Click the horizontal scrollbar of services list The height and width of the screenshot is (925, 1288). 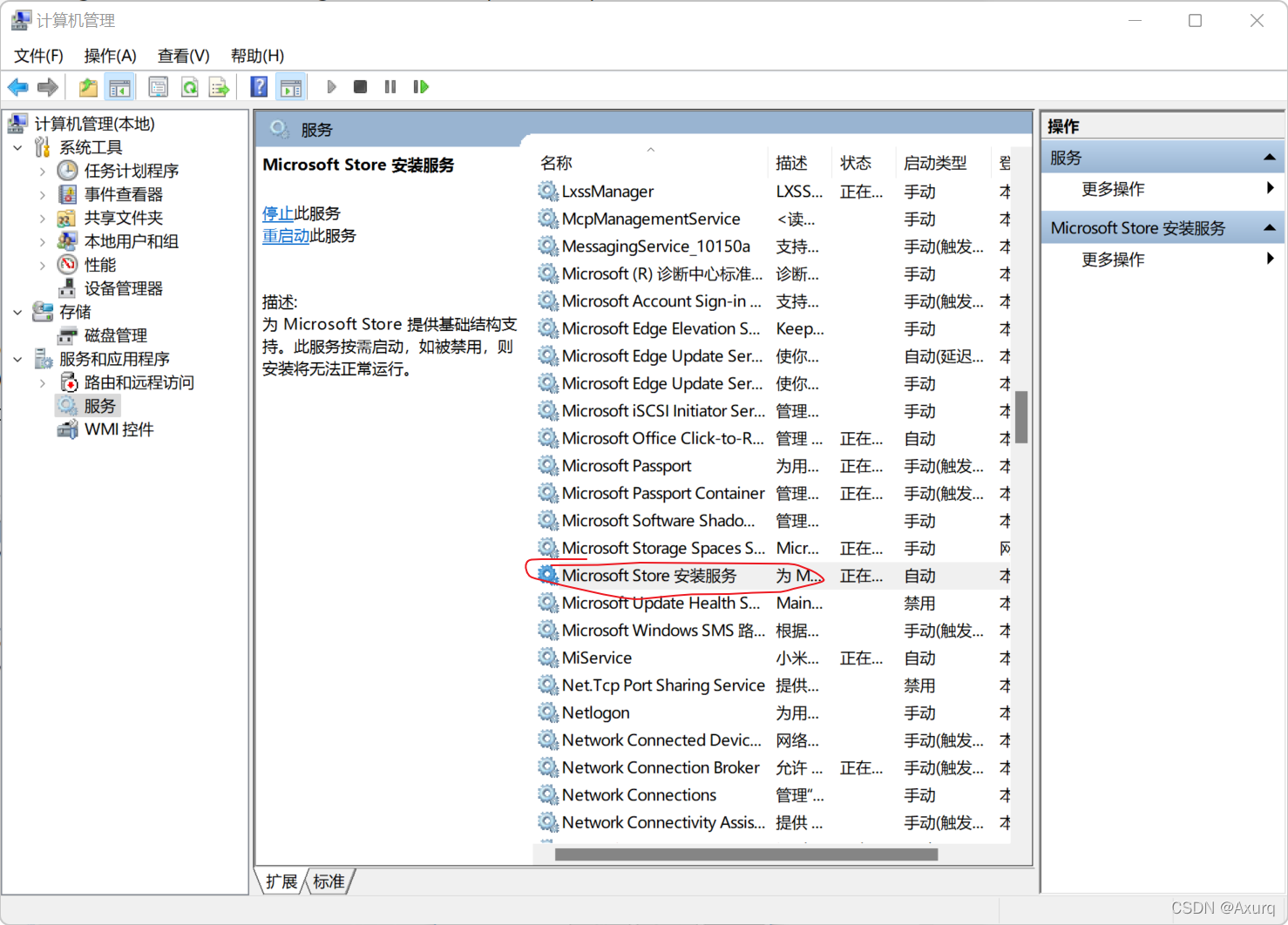(746, 854)
